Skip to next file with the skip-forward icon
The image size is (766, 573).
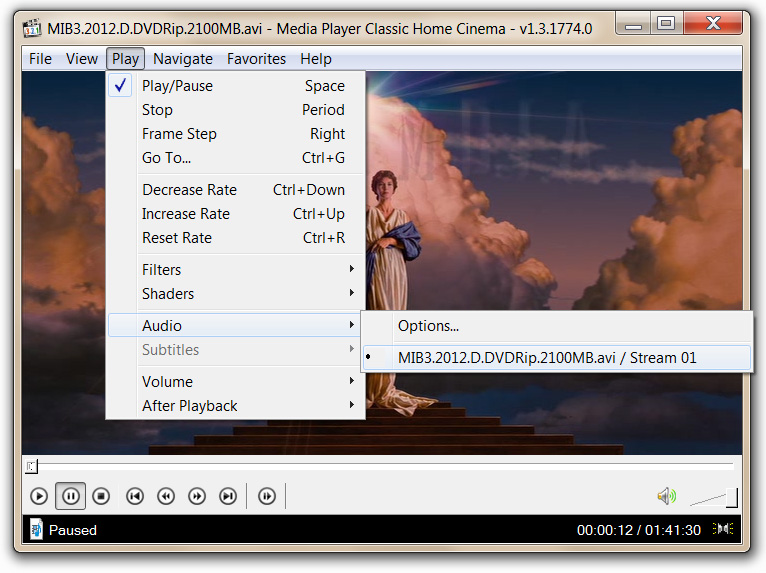pyautogui.click(x=228, y=496)
